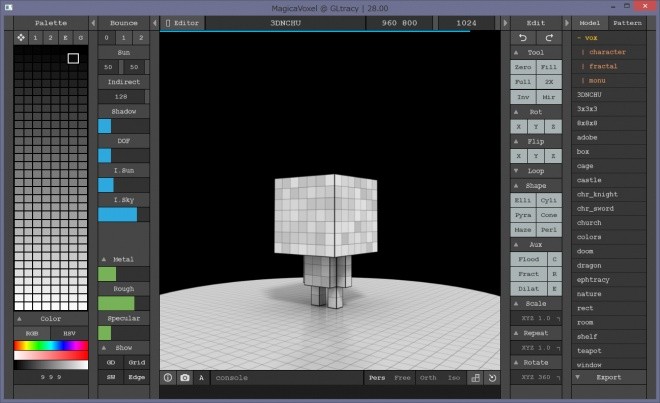Viewport: 660px width, 403px height.
Task: Click the redo arrow in Edit panel
Action: [x=549, y=38]
